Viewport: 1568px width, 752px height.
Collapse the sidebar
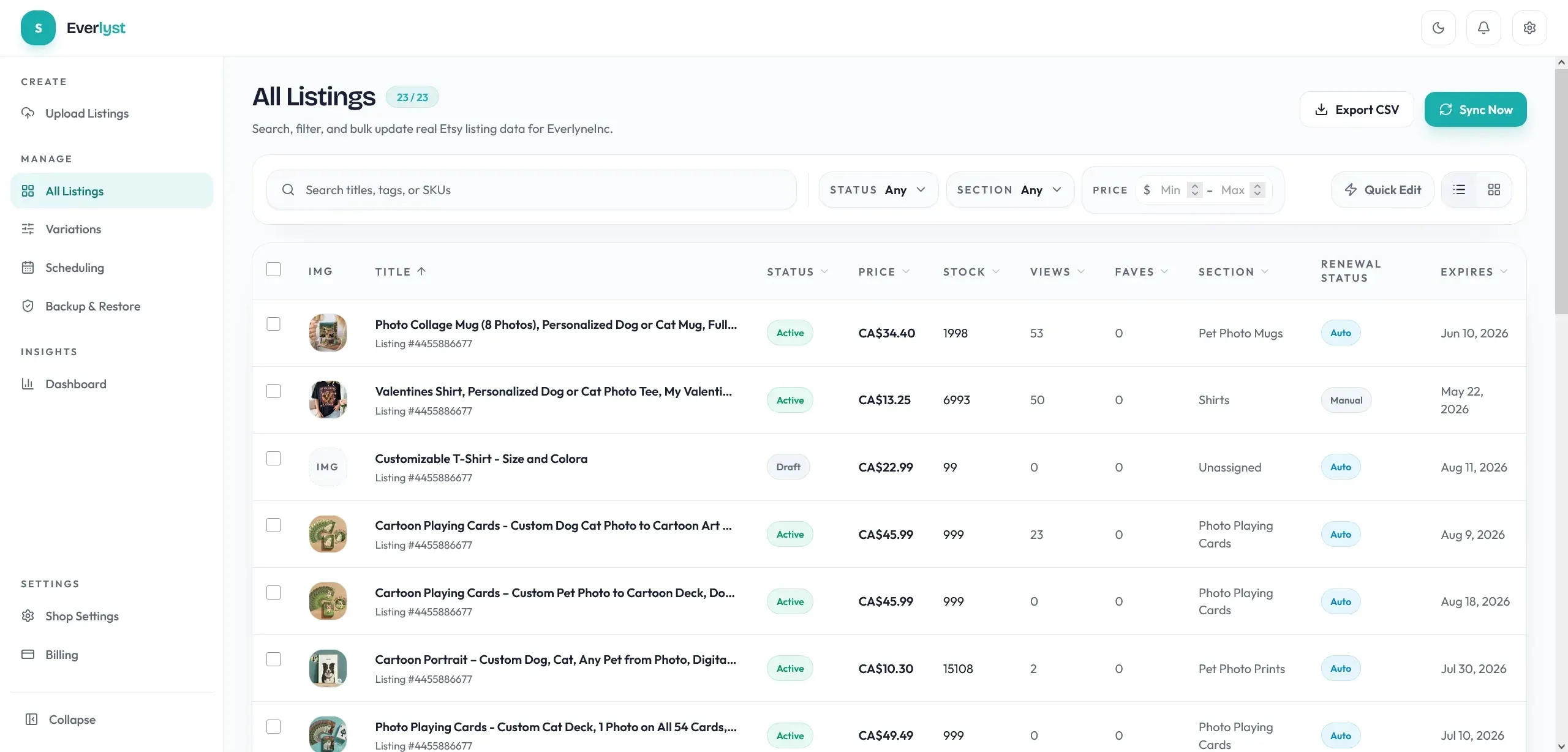(x=111, y=720)
